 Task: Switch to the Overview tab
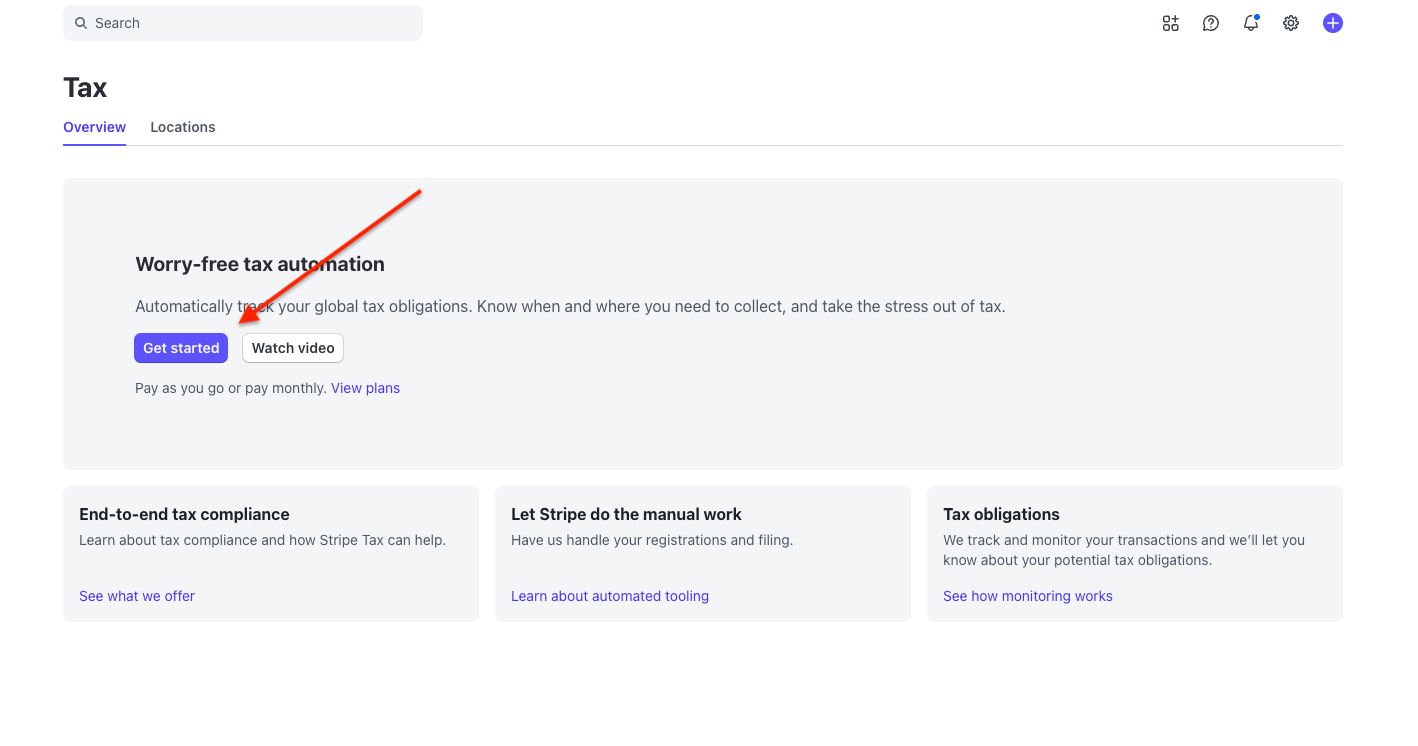pos(94,127)
